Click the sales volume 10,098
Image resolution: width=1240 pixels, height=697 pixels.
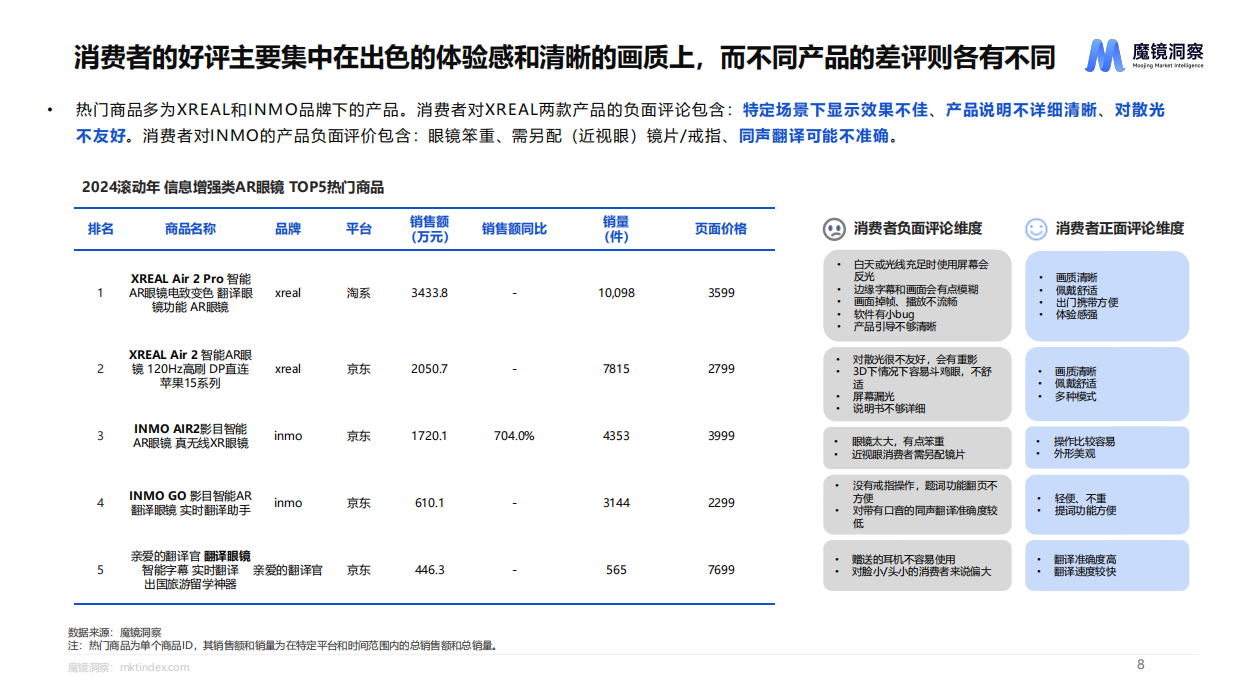coord(616,293)
